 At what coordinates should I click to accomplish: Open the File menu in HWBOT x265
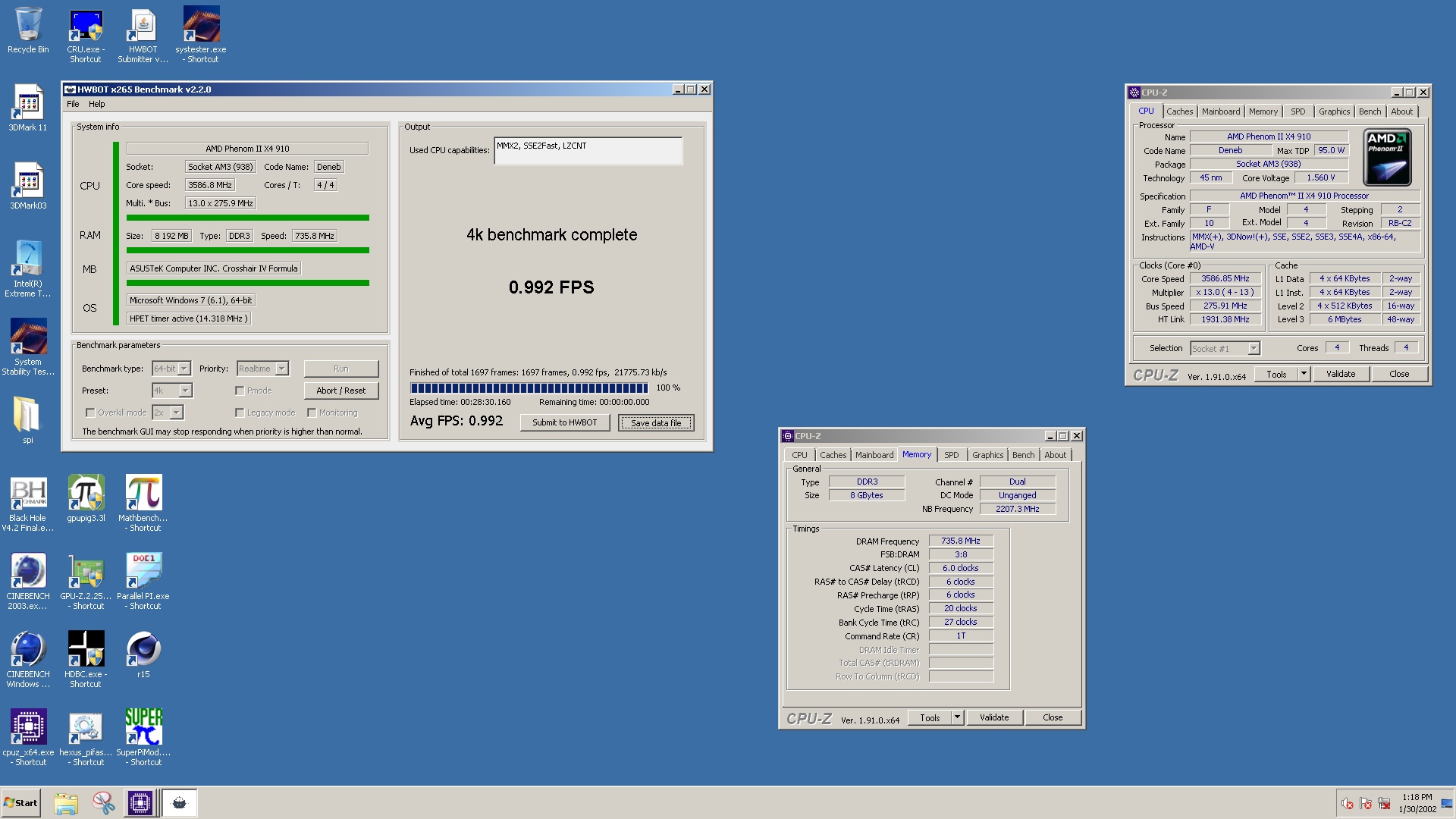pyautogui.click(x=73, y=104)
